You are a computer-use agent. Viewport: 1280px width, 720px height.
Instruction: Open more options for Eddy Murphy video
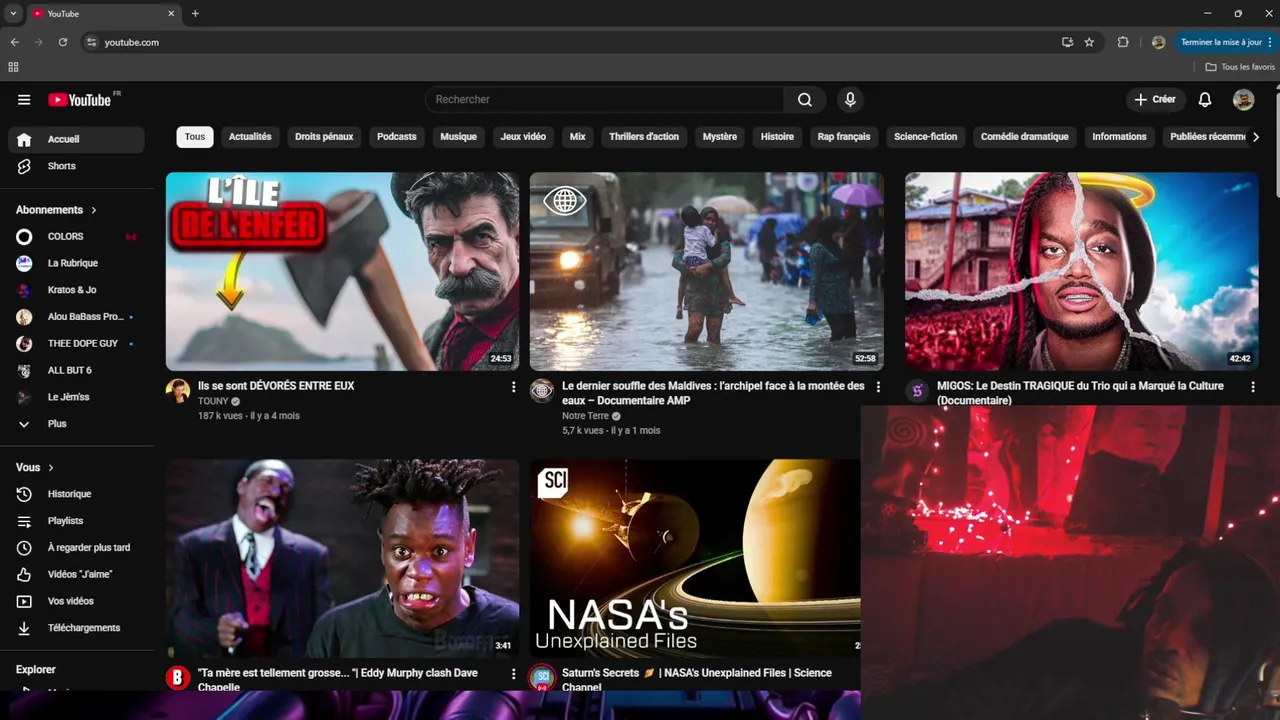514,674
